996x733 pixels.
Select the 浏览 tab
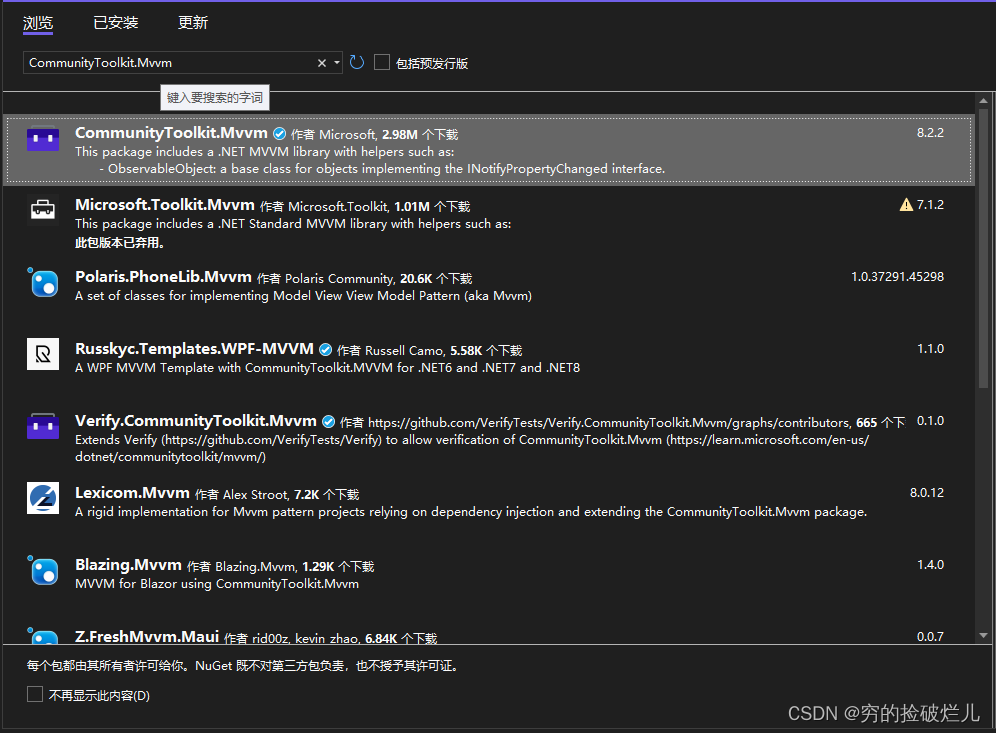click(x=37, y=22)
